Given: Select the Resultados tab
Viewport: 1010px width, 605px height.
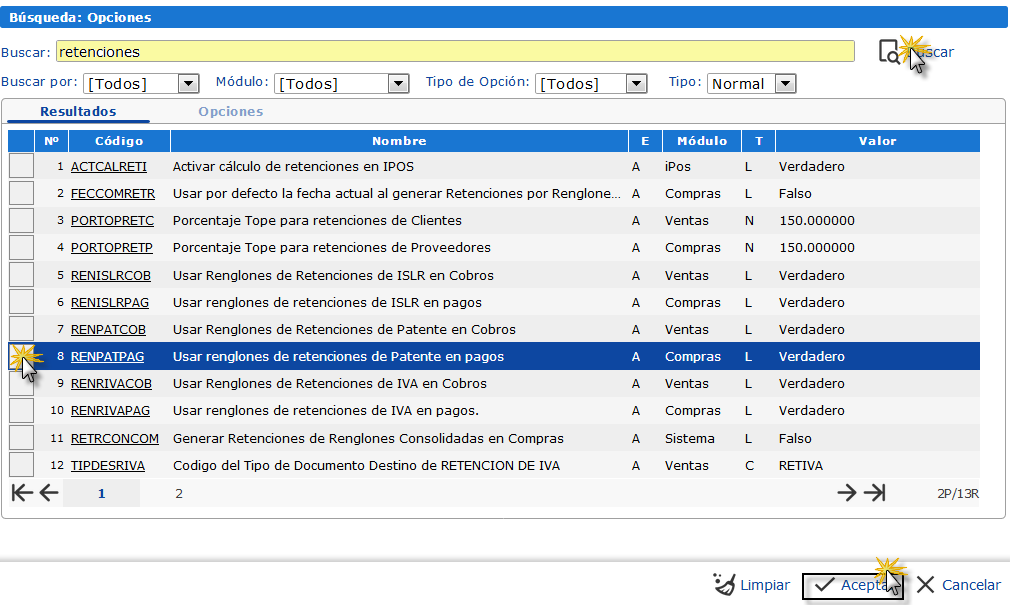Looking at the screenshot, I should point(78,112).
